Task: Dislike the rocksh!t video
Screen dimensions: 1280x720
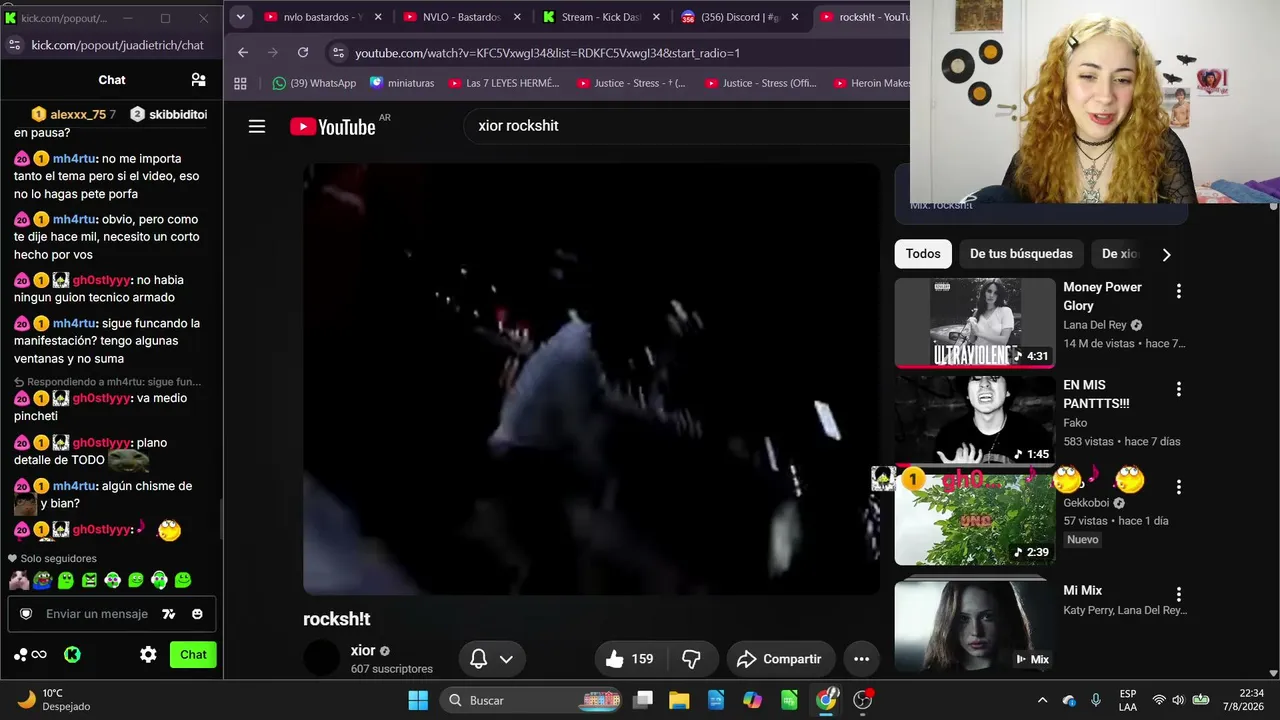Action: tap(691, 659)
